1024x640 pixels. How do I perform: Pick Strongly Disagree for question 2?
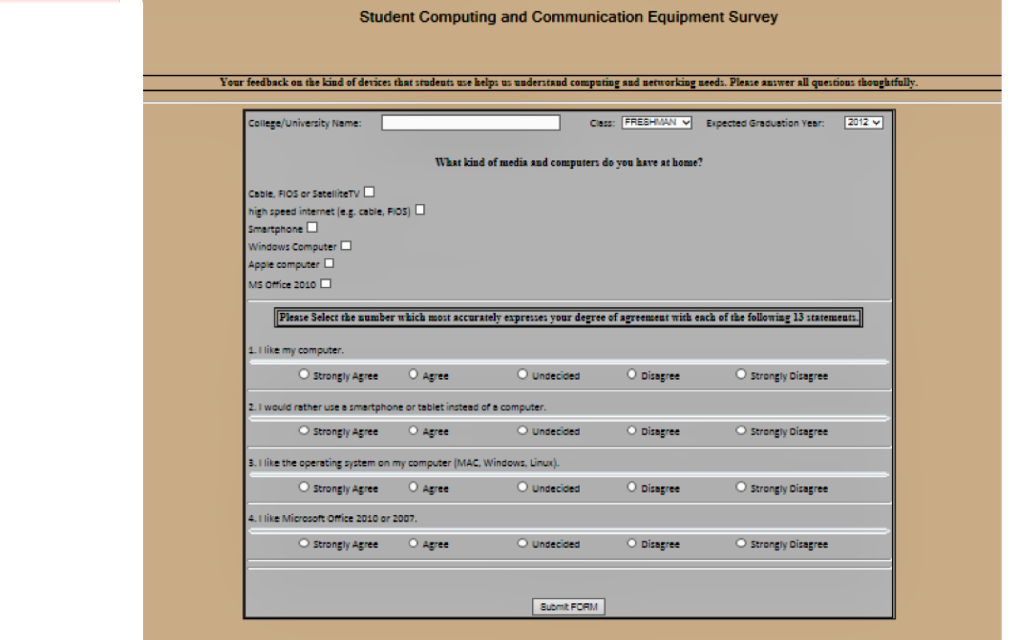(x=741, y=431)
